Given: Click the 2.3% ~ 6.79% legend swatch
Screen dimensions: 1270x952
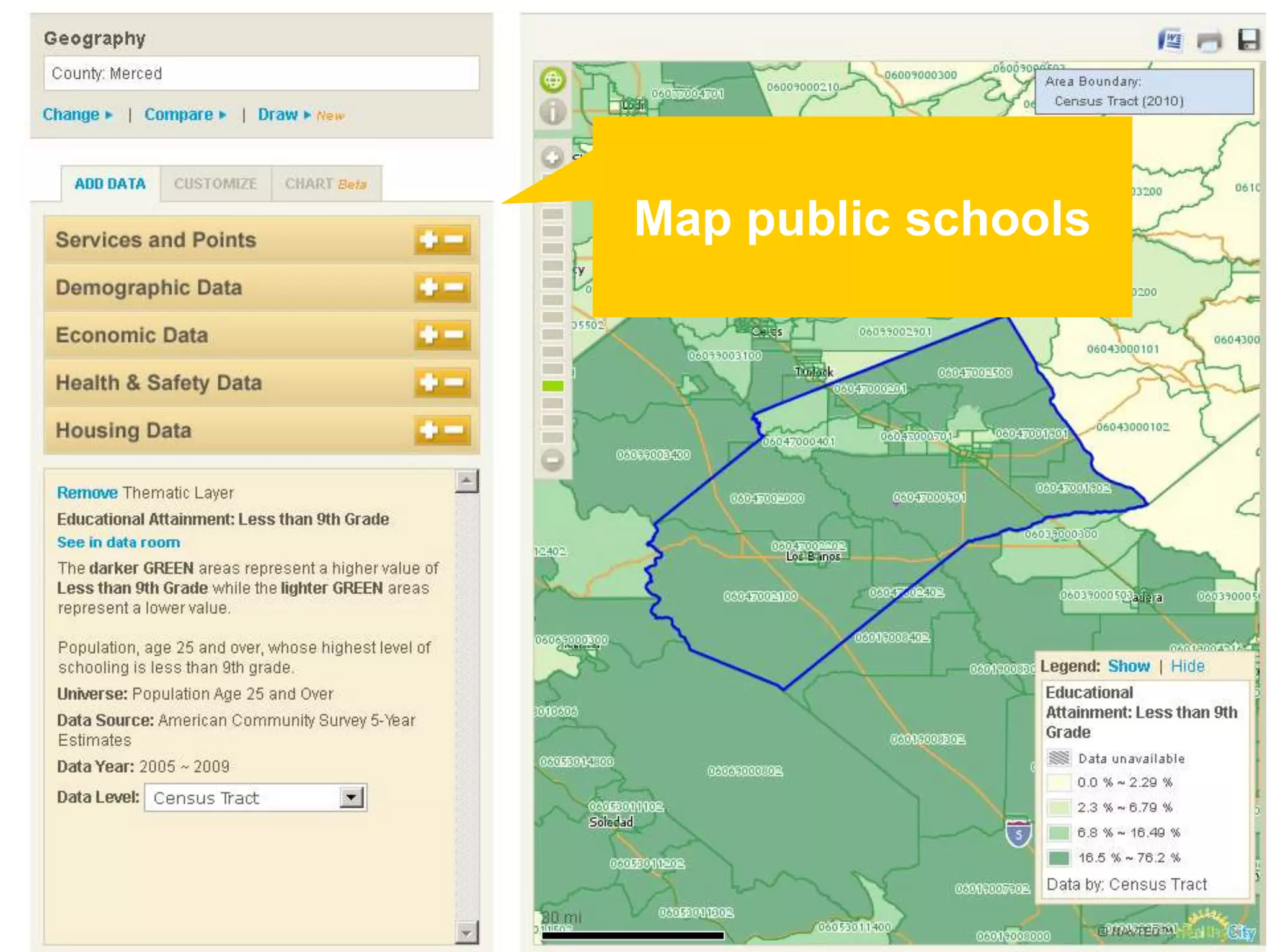Looking at the screenshot, I should click(x=1059, y=808).
